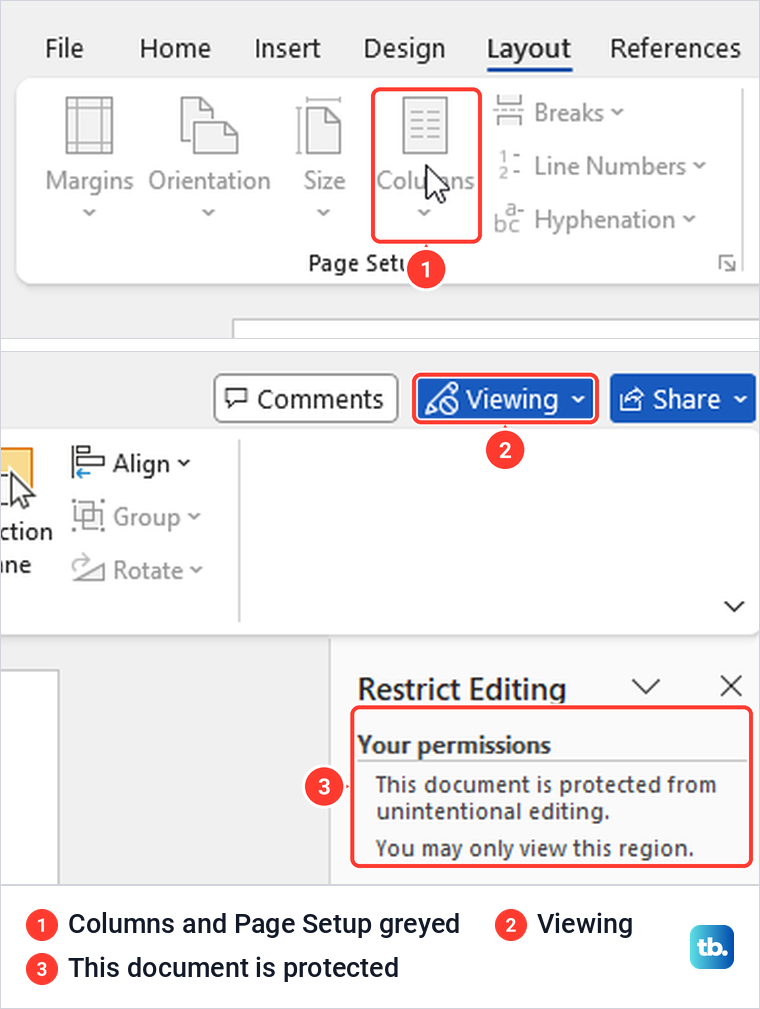Expand the Margins dropdown arrow

(89, 212)
